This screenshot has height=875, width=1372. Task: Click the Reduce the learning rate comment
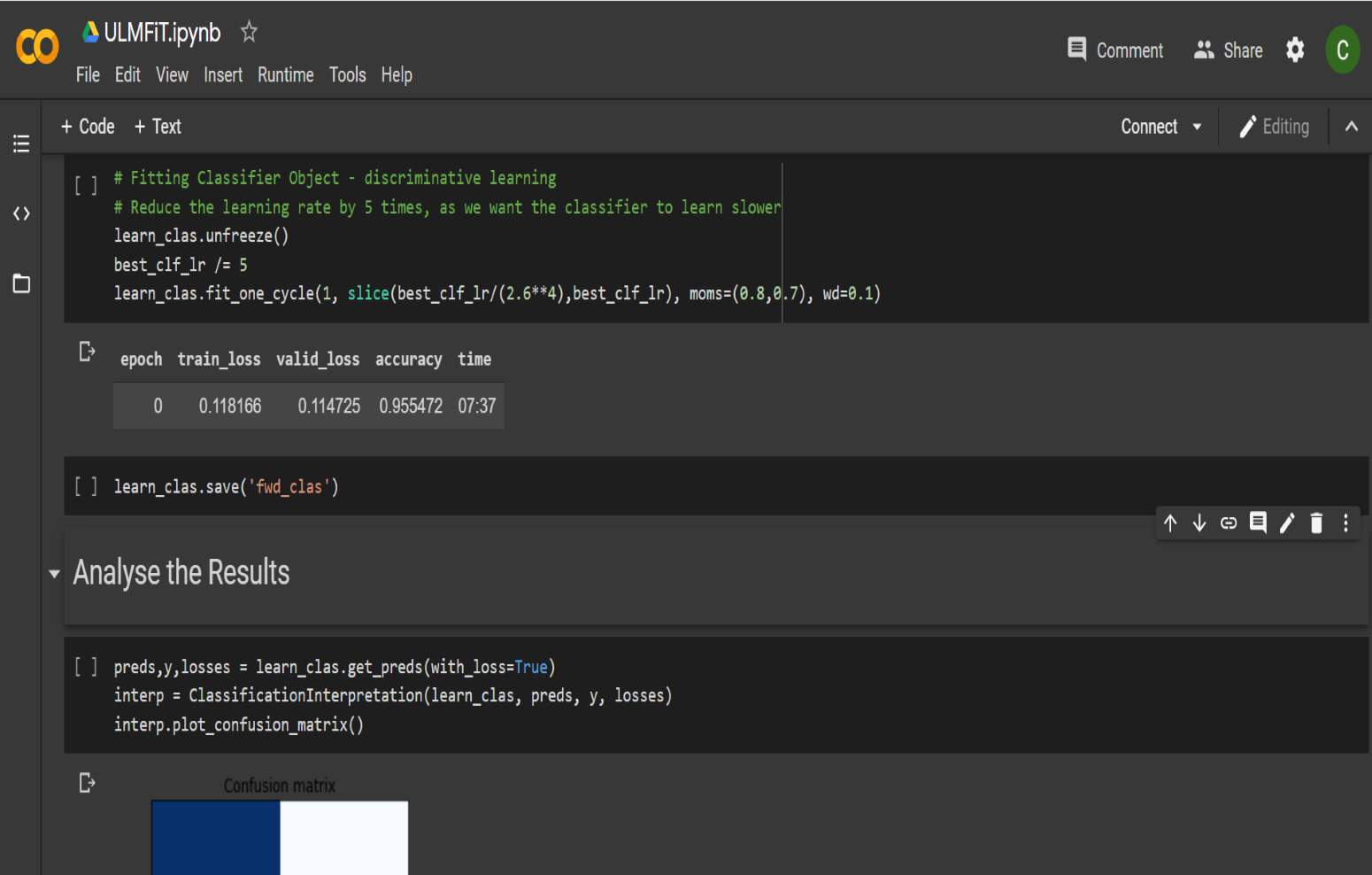447,207
